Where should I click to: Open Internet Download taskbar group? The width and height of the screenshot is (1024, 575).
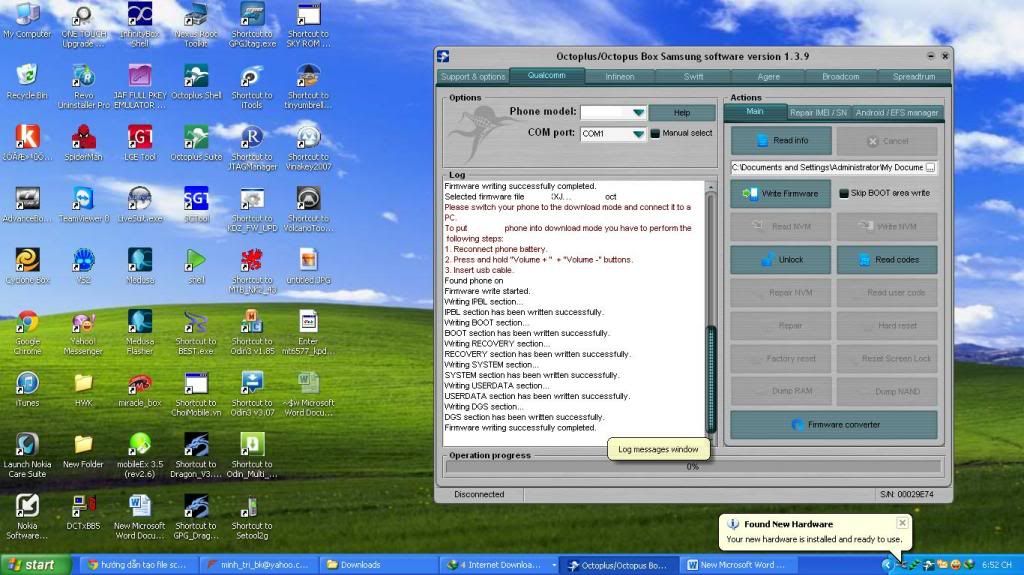pos(500,565)
